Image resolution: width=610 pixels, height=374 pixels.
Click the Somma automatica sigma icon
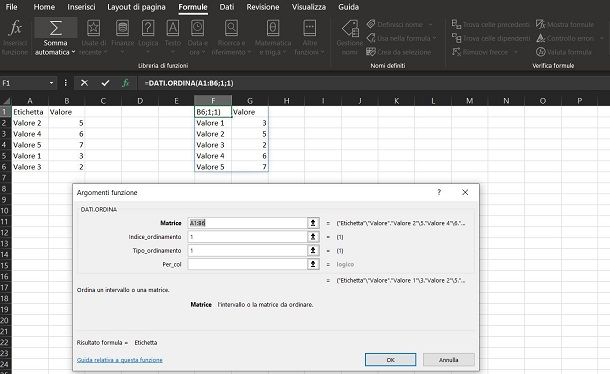55,28
